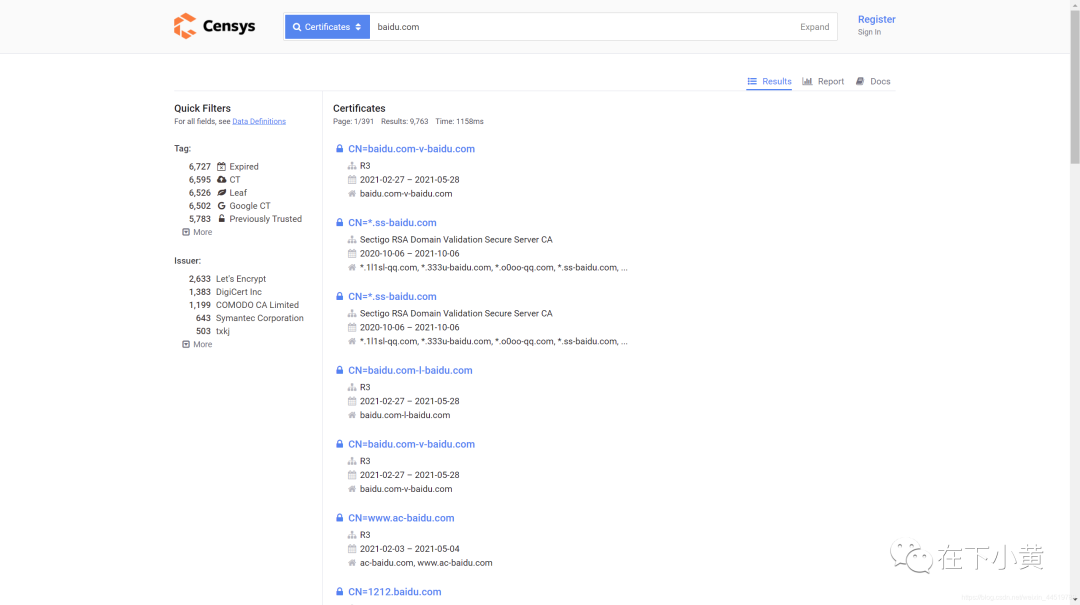Click the page vertical scrollbar thumb

[1074, 85]
